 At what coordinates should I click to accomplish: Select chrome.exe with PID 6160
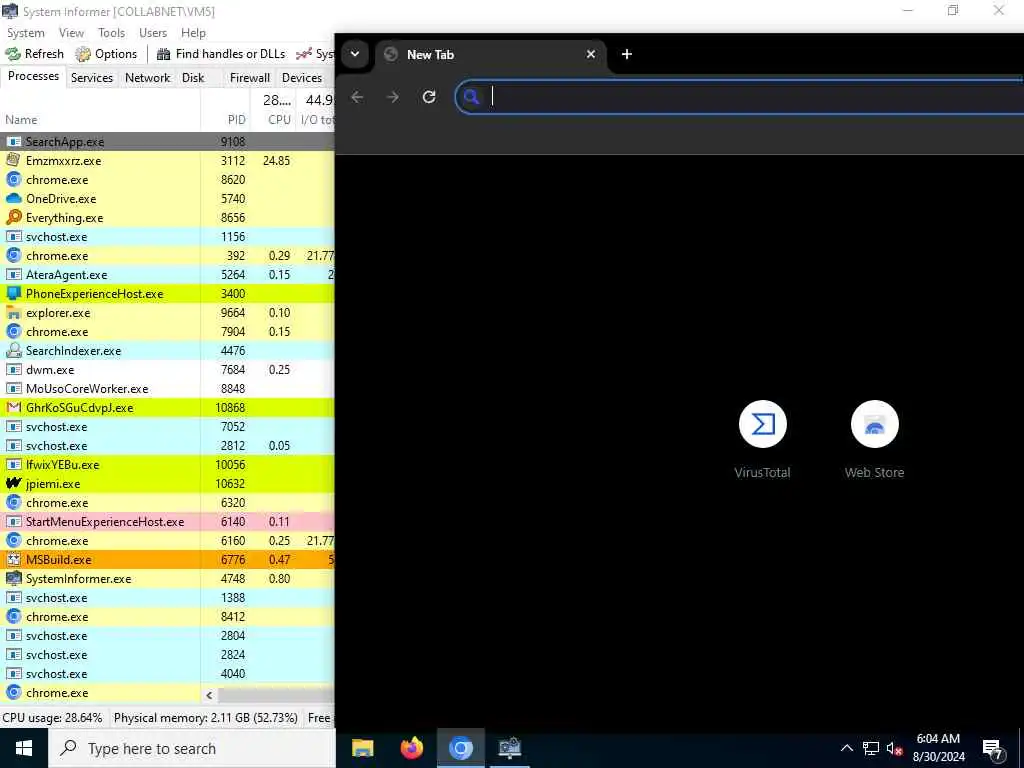pyautogui.click(x=167, y=541)
